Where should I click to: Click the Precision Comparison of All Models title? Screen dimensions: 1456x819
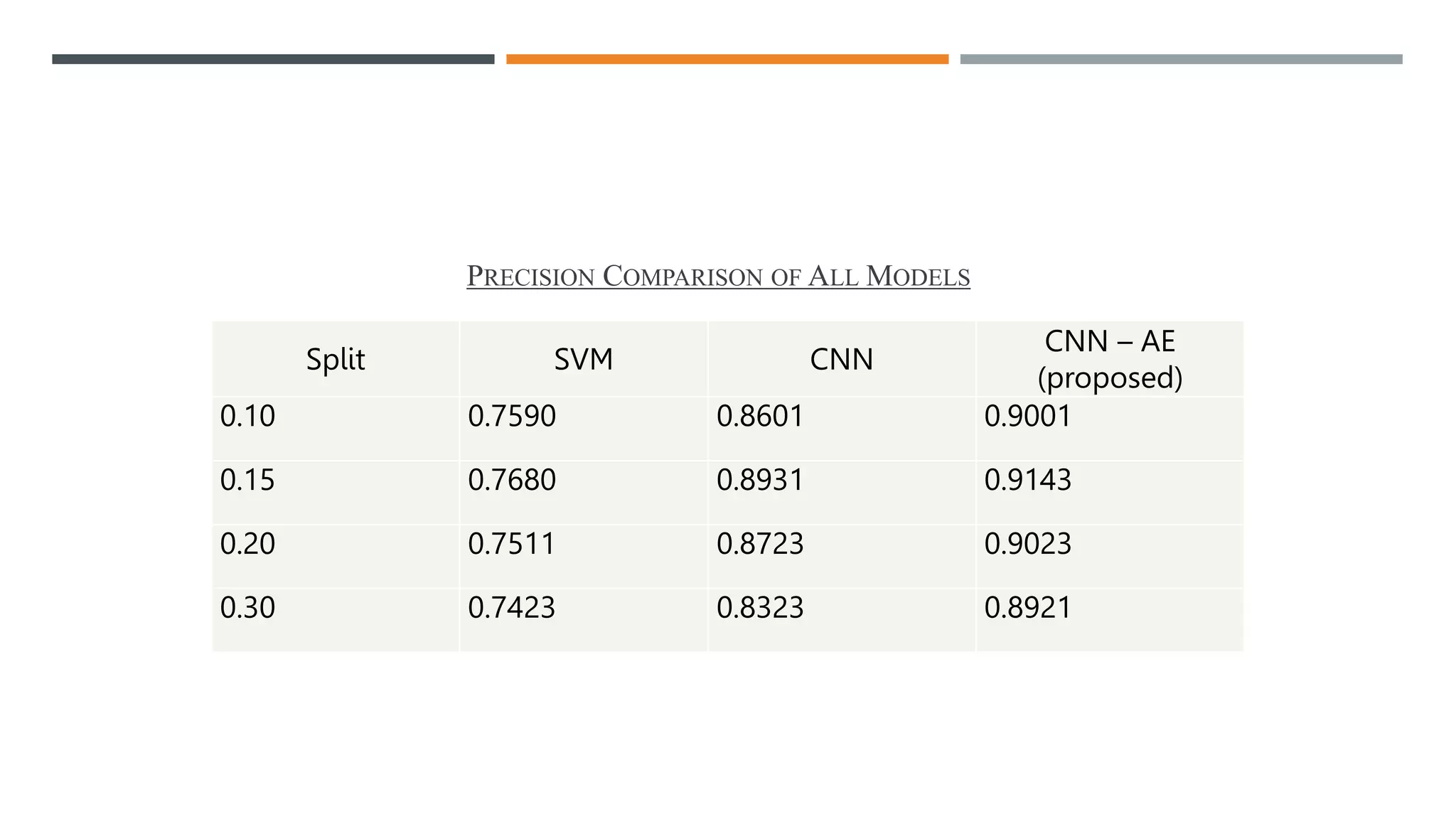pyautogui.click(x=718, y=276)
